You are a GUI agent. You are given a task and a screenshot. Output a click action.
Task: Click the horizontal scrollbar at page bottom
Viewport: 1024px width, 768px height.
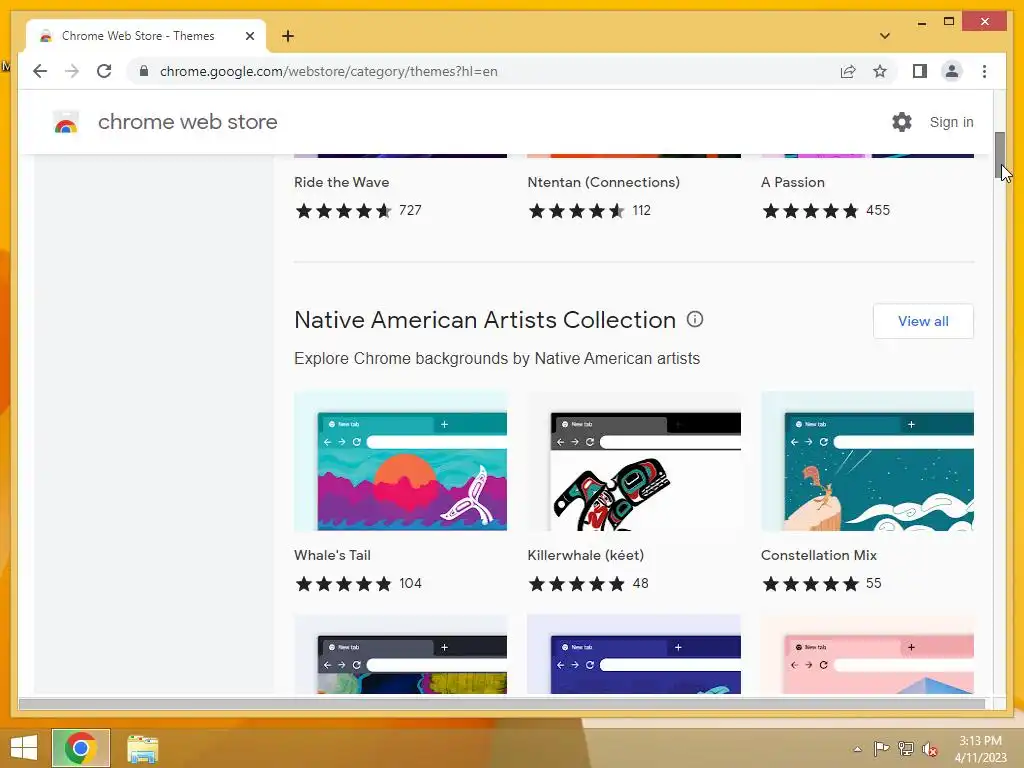(x=502, y=703)
